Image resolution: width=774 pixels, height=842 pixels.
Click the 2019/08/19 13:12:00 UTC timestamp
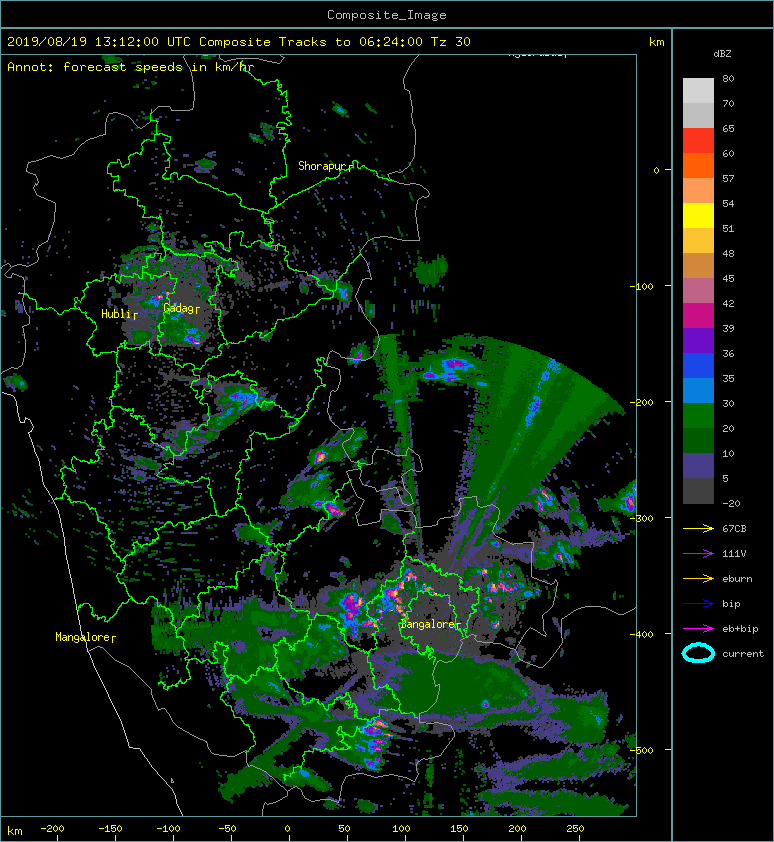pos(98,42)
